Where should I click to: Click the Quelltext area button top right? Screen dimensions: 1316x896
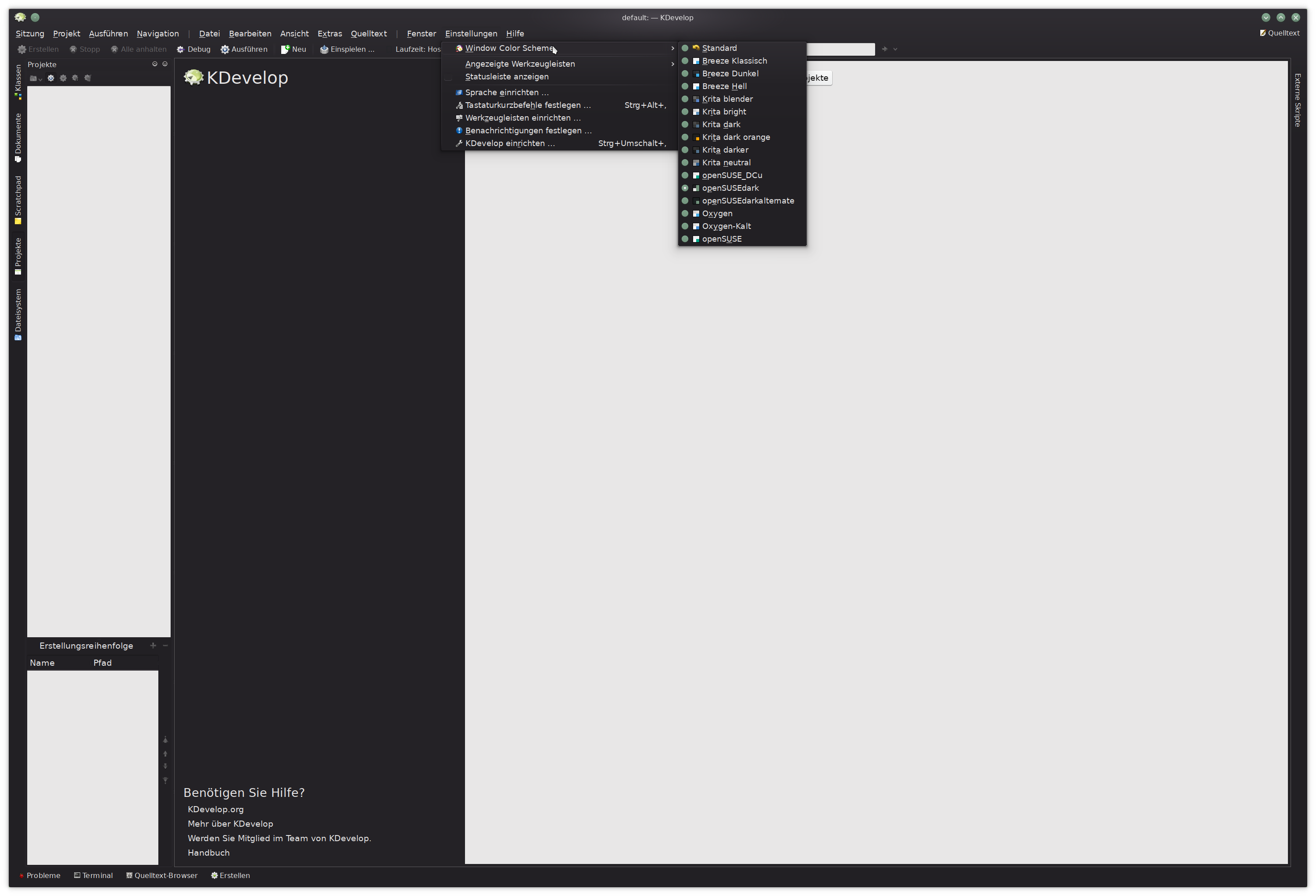click(1279, 33)
